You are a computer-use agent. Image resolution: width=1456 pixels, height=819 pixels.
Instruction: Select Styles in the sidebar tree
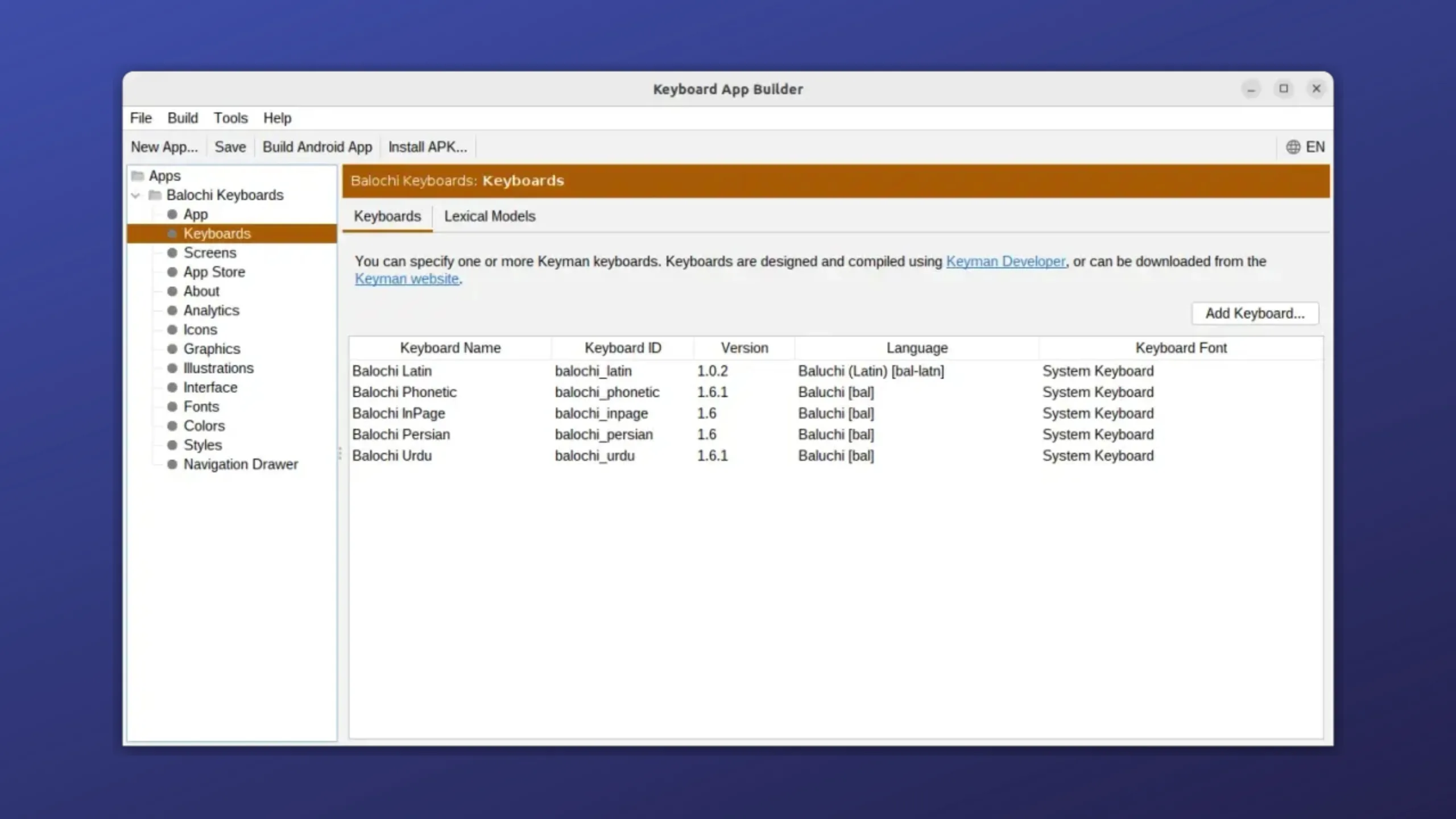[202, 445]
